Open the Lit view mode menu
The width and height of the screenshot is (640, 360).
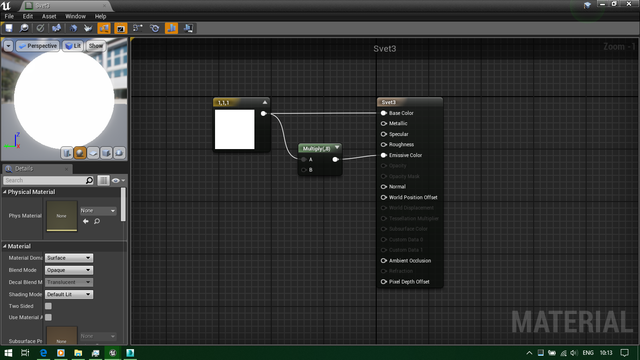click(73, 46)
